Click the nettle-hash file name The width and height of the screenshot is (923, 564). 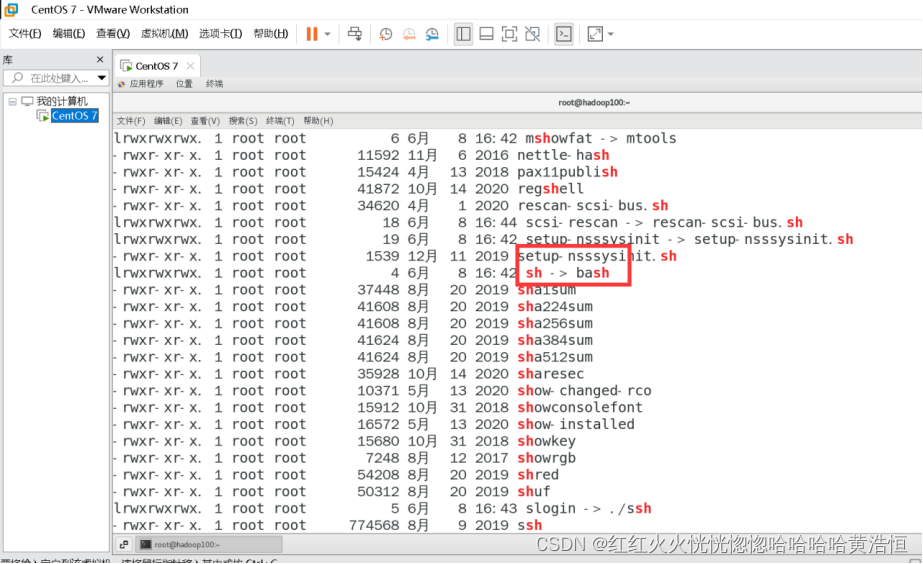(563, 155)
